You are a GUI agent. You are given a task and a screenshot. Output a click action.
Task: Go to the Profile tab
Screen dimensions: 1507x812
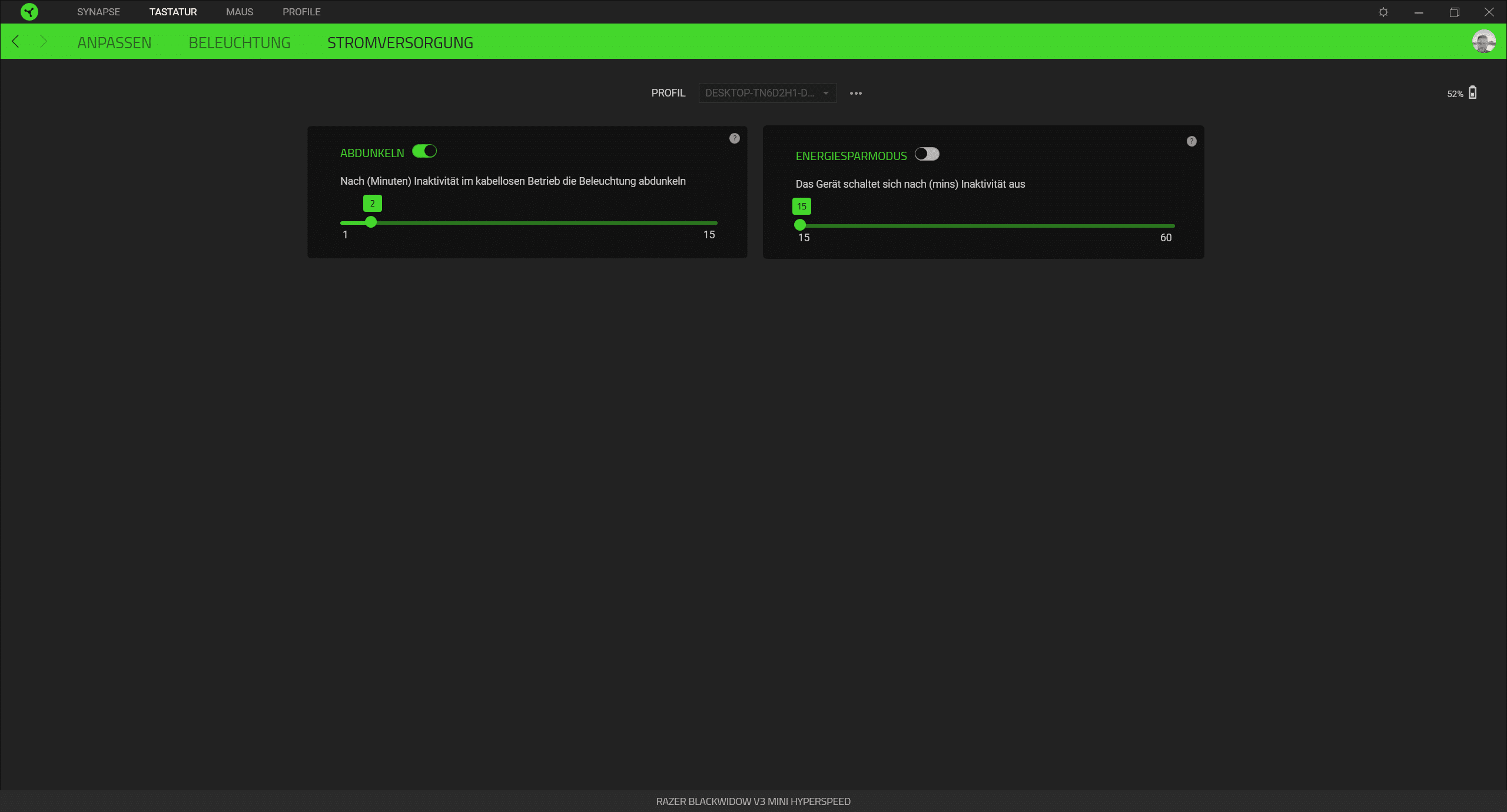pyautogui.click(x=301, y=12)
